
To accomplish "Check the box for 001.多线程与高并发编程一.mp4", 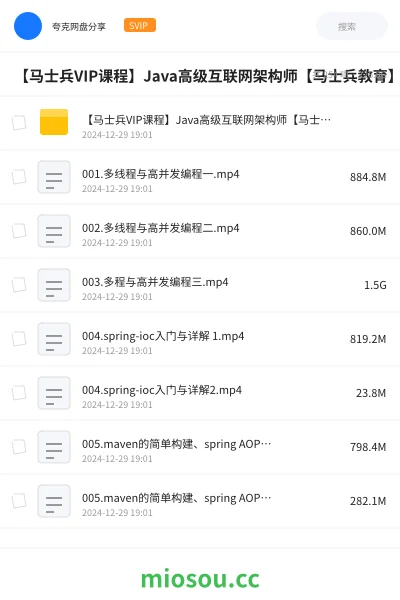I will click(19, 177).
